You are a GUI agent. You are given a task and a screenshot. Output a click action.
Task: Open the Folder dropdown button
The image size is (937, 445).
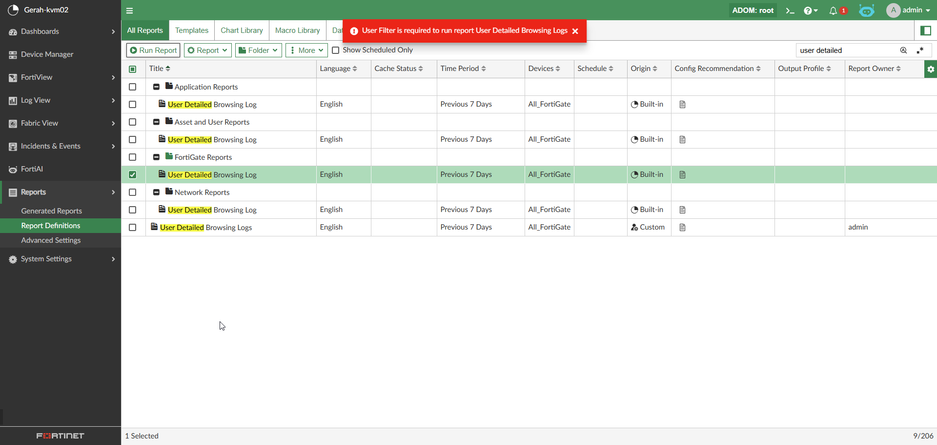pos(259,50)
